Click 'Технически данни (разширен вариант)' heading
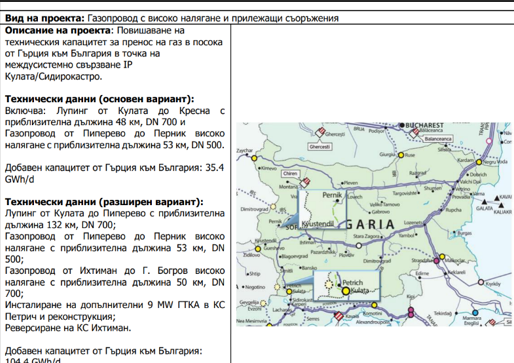514x363 pixels. (104, 202)
